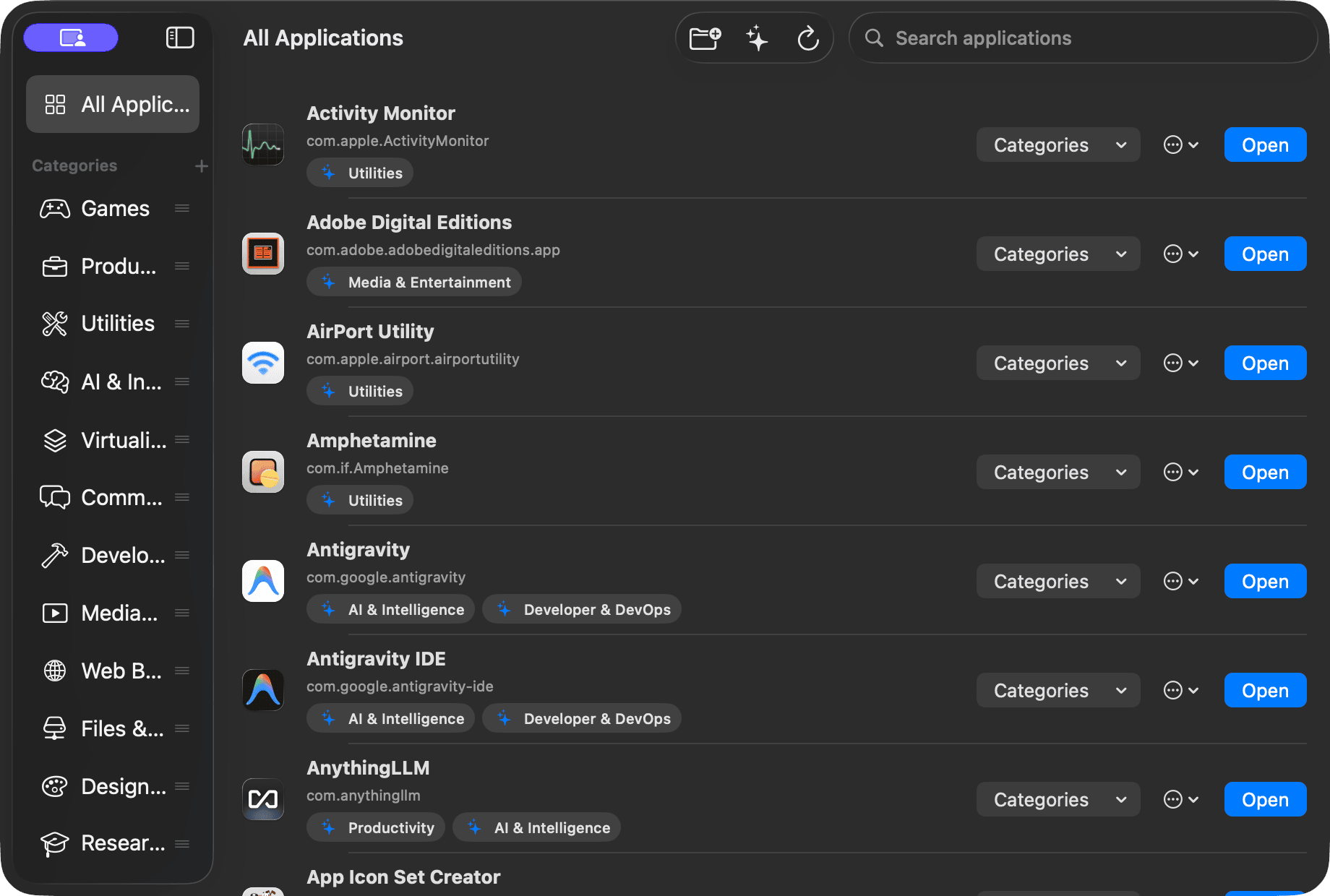The image size is (1330, 896).
Task: Click Media & Entertainment tag on Adobe
Action: 414,282
